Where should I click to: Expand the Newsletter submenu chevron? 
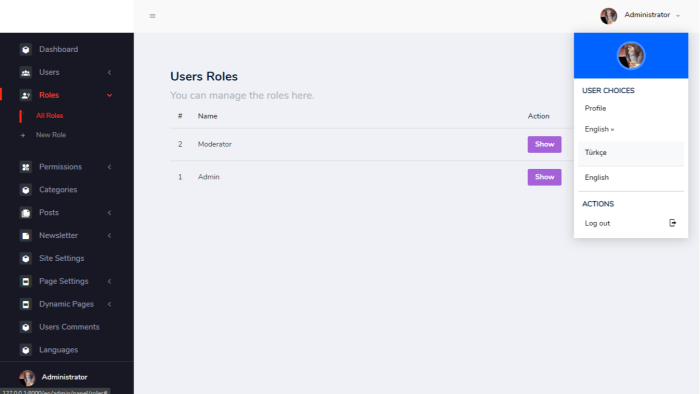pos(109,236)
